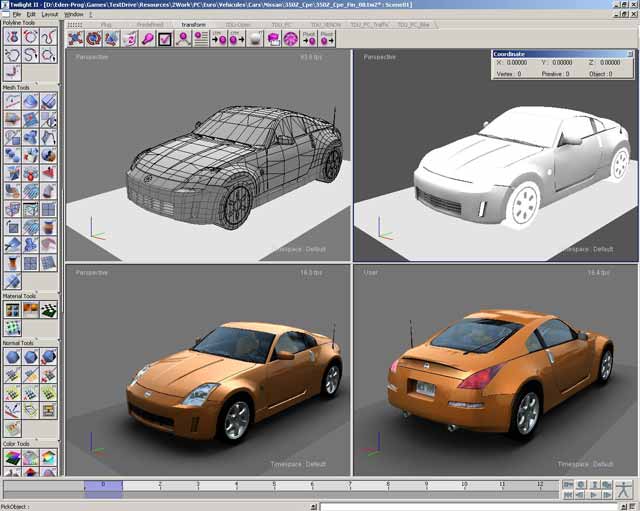The image size is (640, 511).
Task: Click the checkered material icon under Material Tools
Action: tap(48, 310)
